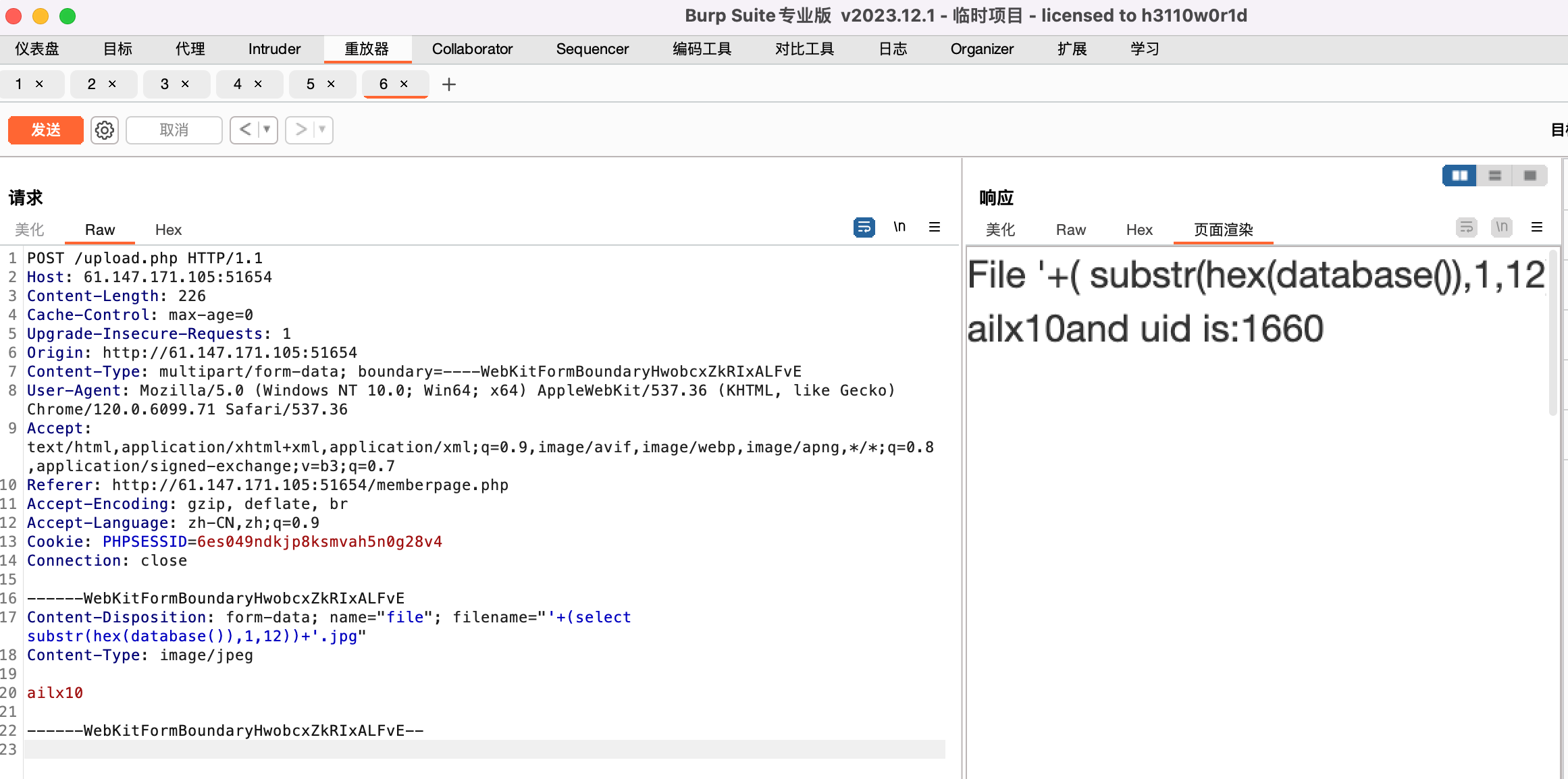Select the stacked layout icon
1568x779 pixels.
pyautogui.click(x=1496, y=176)
